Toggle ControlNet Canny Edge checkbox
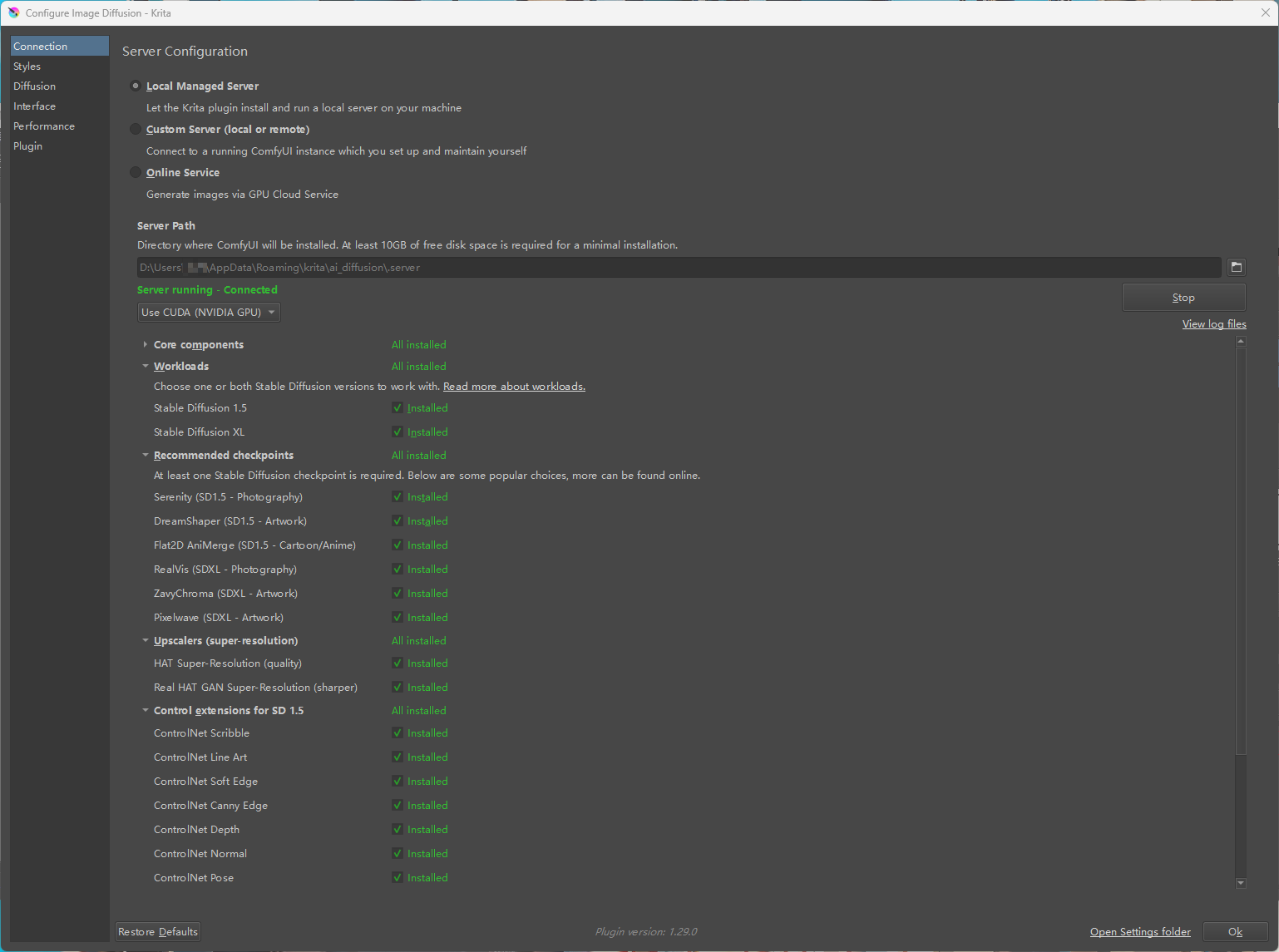The image size is (1279, 952). 398,806
